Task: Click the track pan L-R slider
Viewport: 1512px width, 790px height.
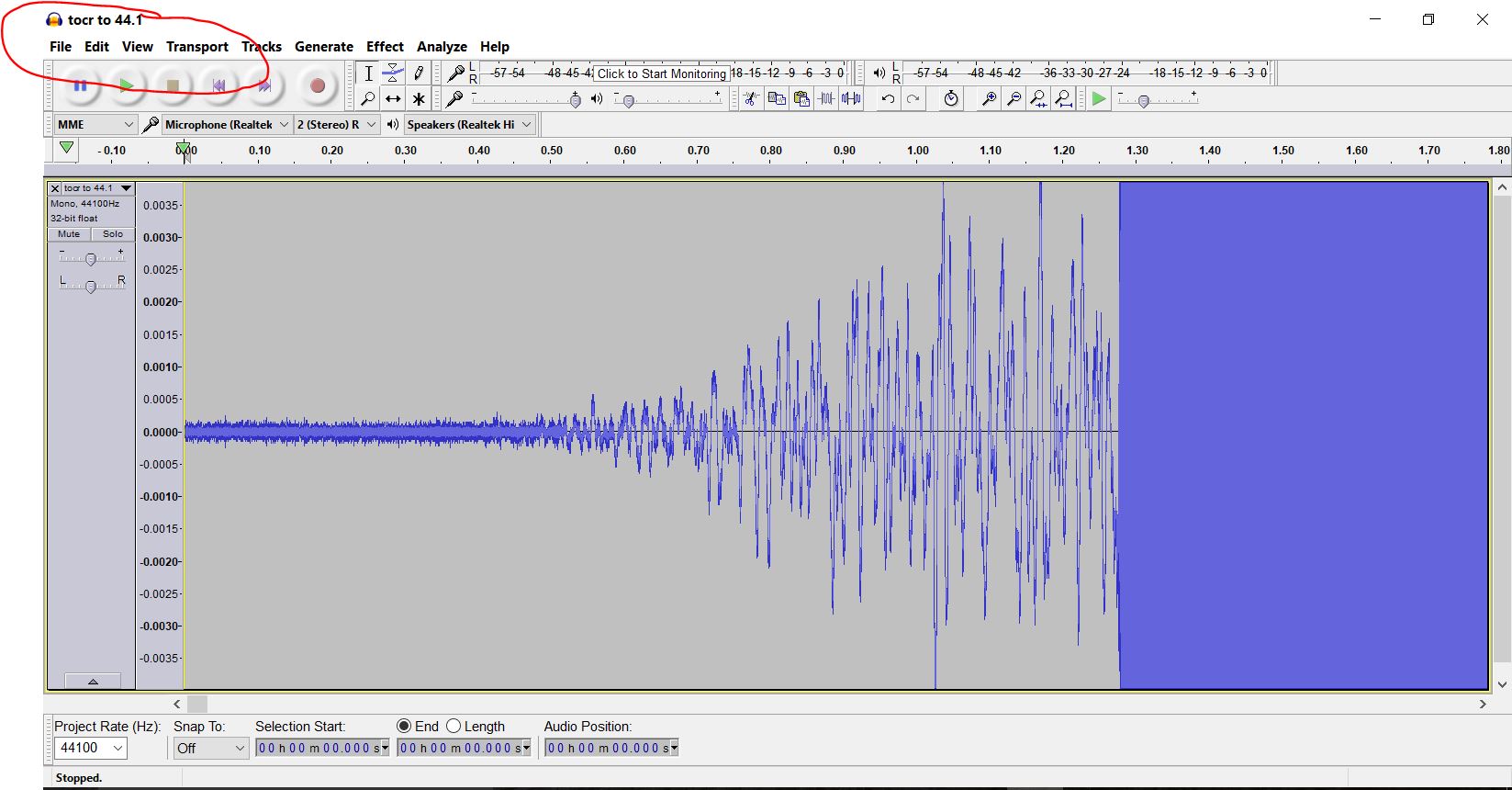Action: [x=91, y=286]
